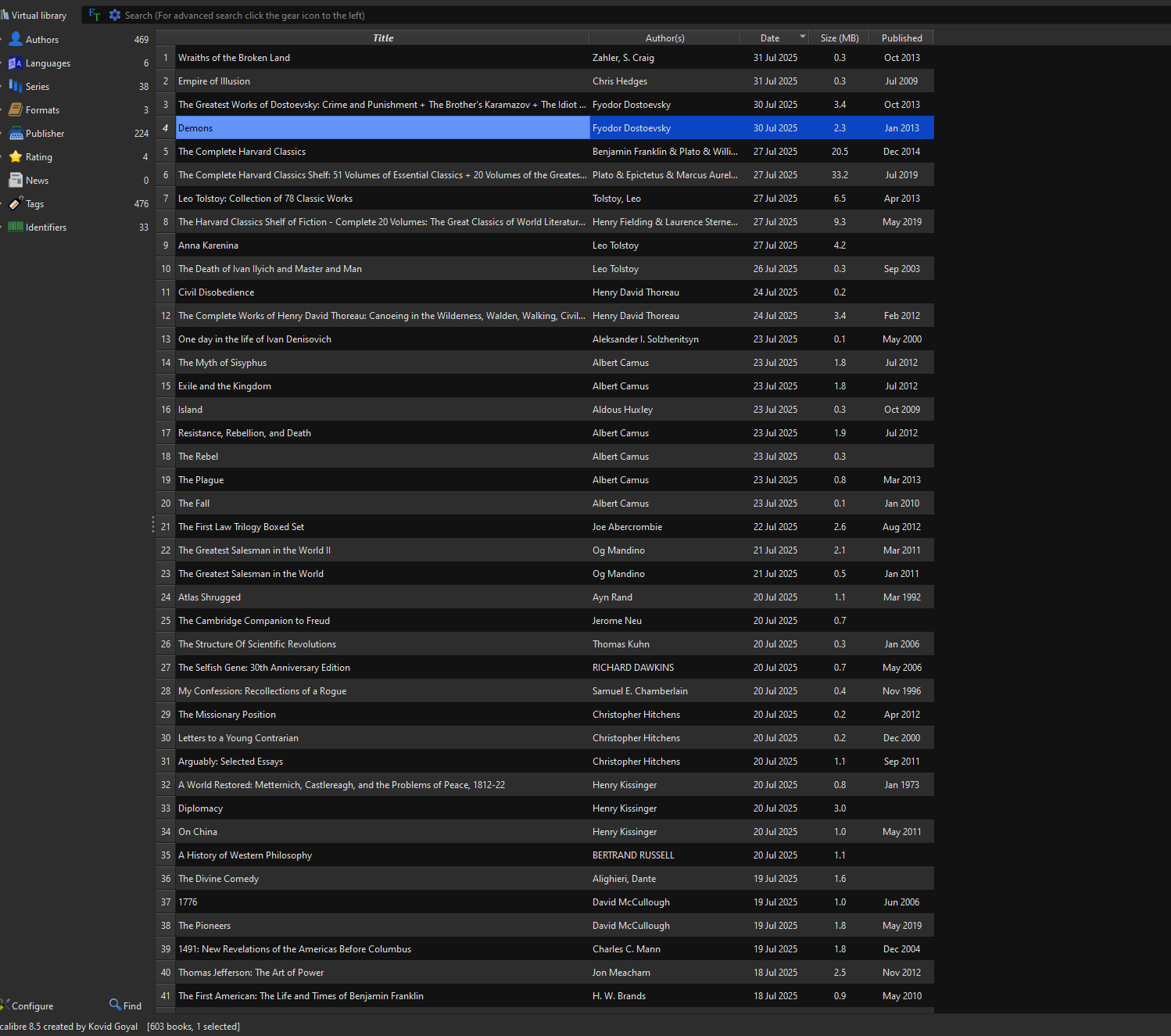Viewport: 1171px width, 1036px height.
Task: Click the '33.2' size cell
Action: 840,175
